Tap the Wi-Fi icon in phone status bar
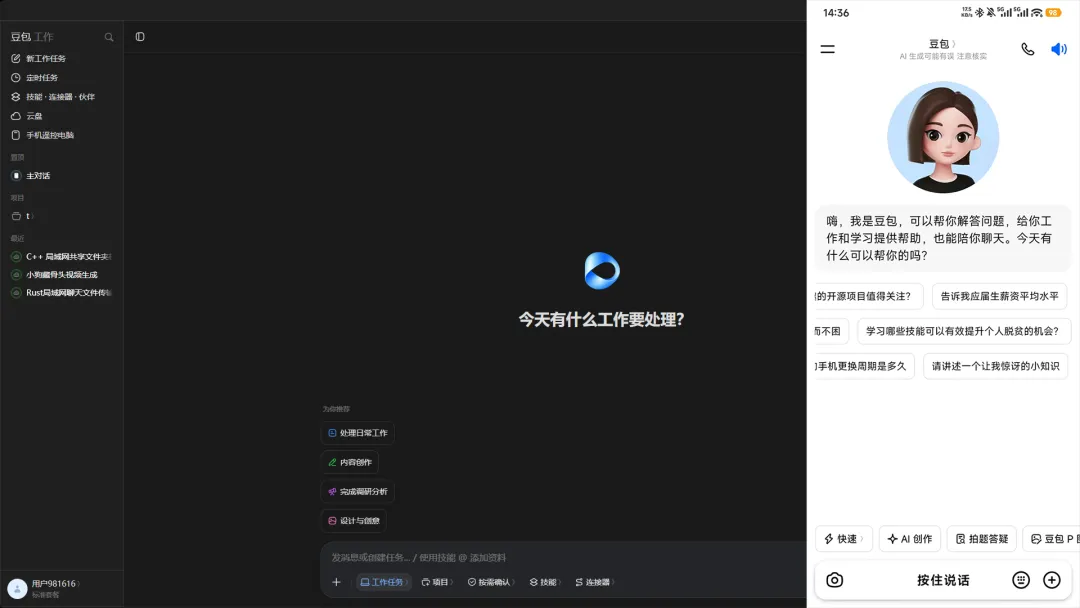This screenshot has width=1080, height=608. point(1036,12)
